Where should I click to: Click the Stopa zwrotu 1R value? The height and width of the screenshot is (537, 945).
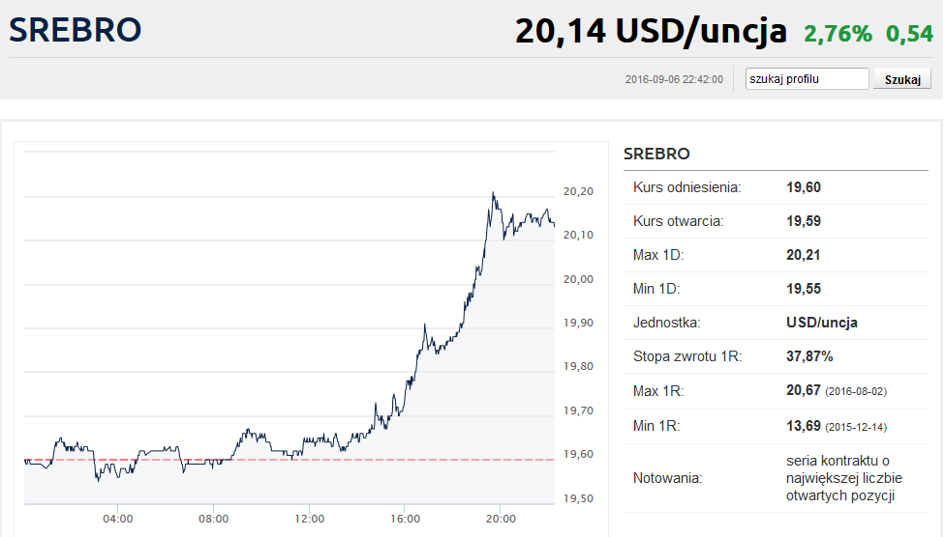point(809,356)
